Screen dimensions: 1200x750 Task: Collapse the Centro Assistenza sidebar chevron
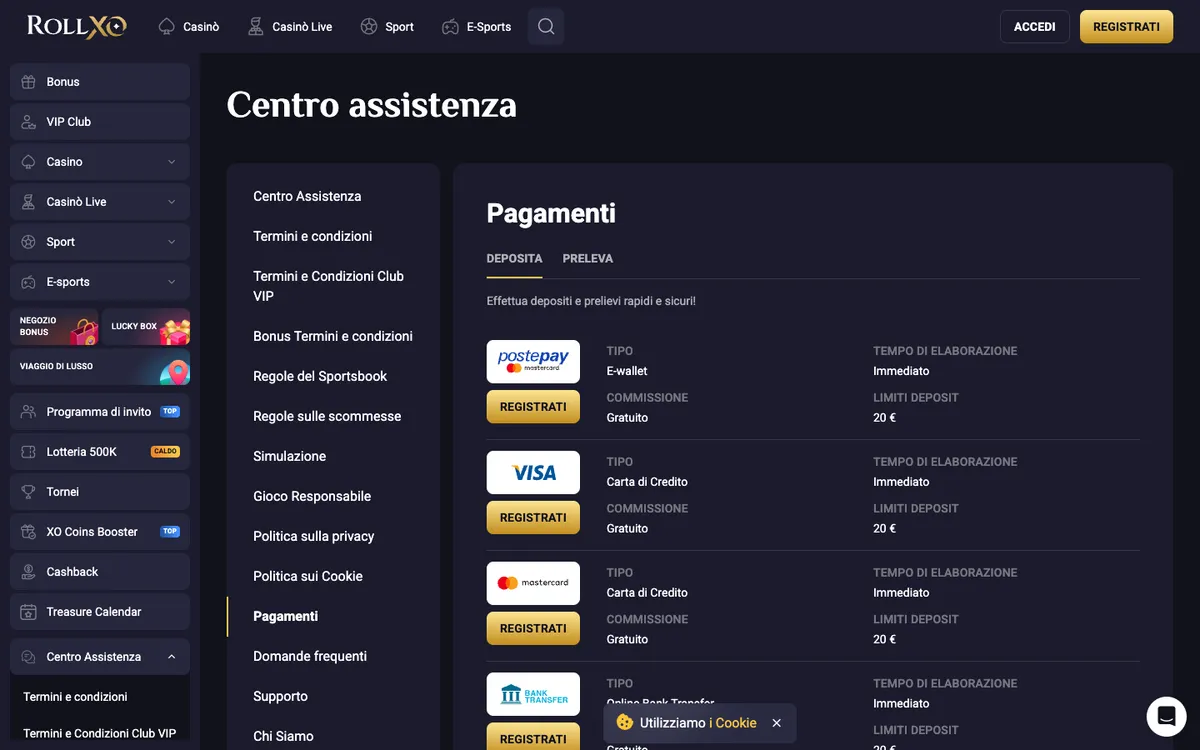[x=172, y=657]
